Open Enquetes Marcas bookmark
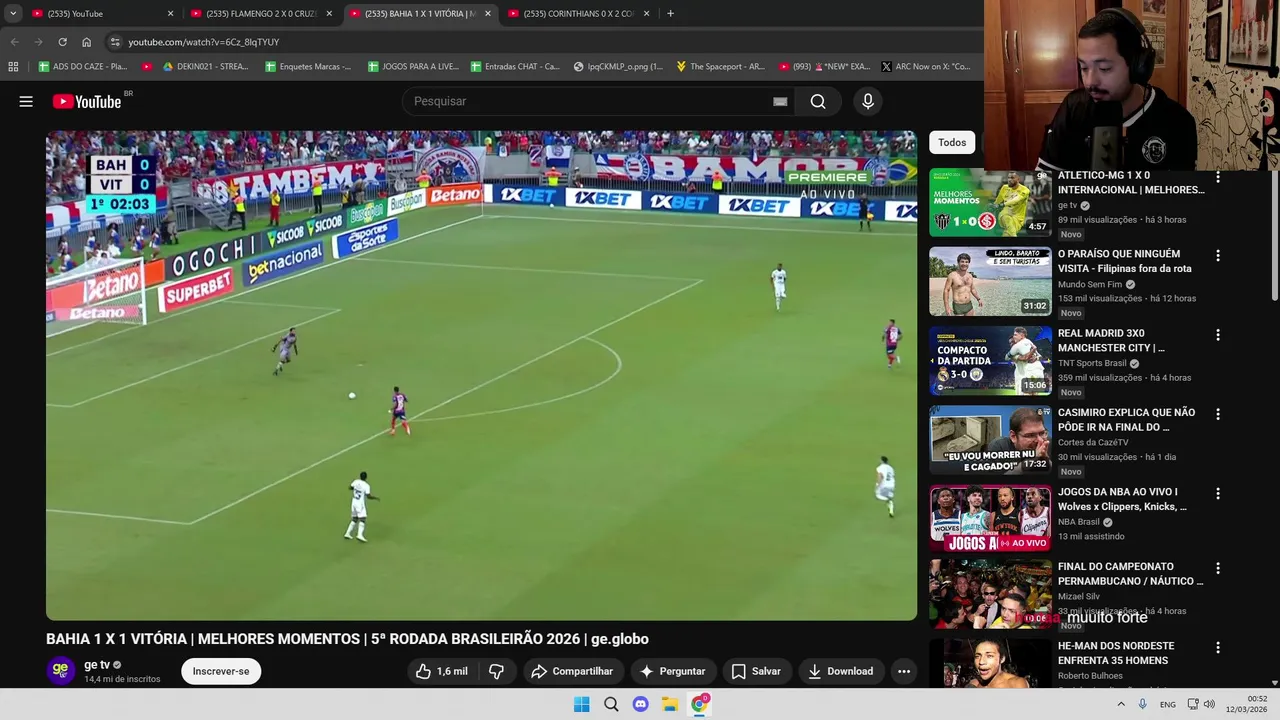 tap(308, 66)
